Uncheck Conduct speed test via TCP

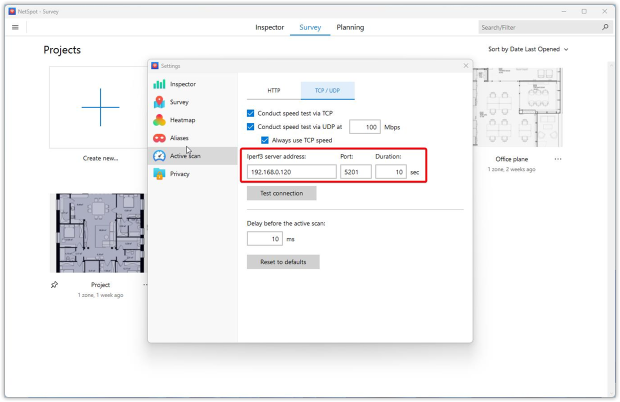tap(250, 113)
